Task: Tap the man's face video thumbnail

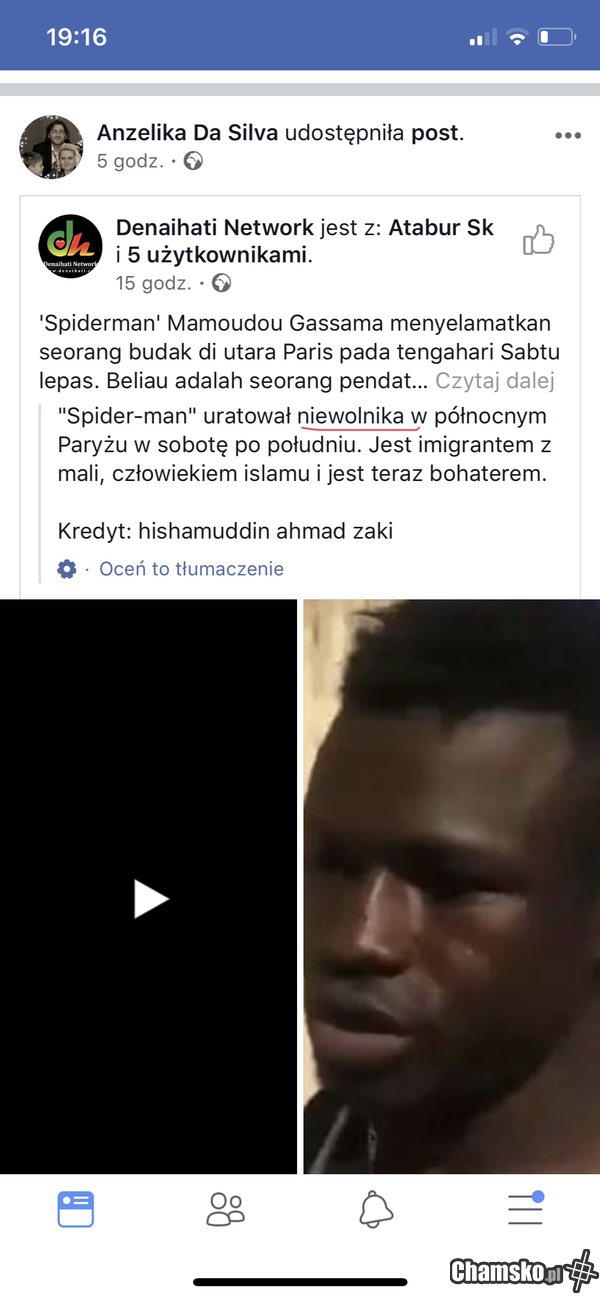Action: click(452, 886)
